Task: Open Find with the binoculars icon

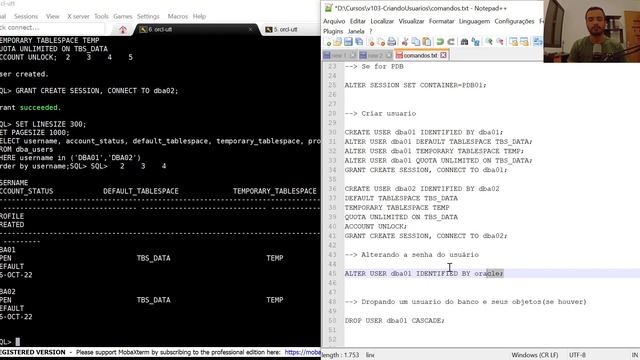Action: click(x=464, y=42)
